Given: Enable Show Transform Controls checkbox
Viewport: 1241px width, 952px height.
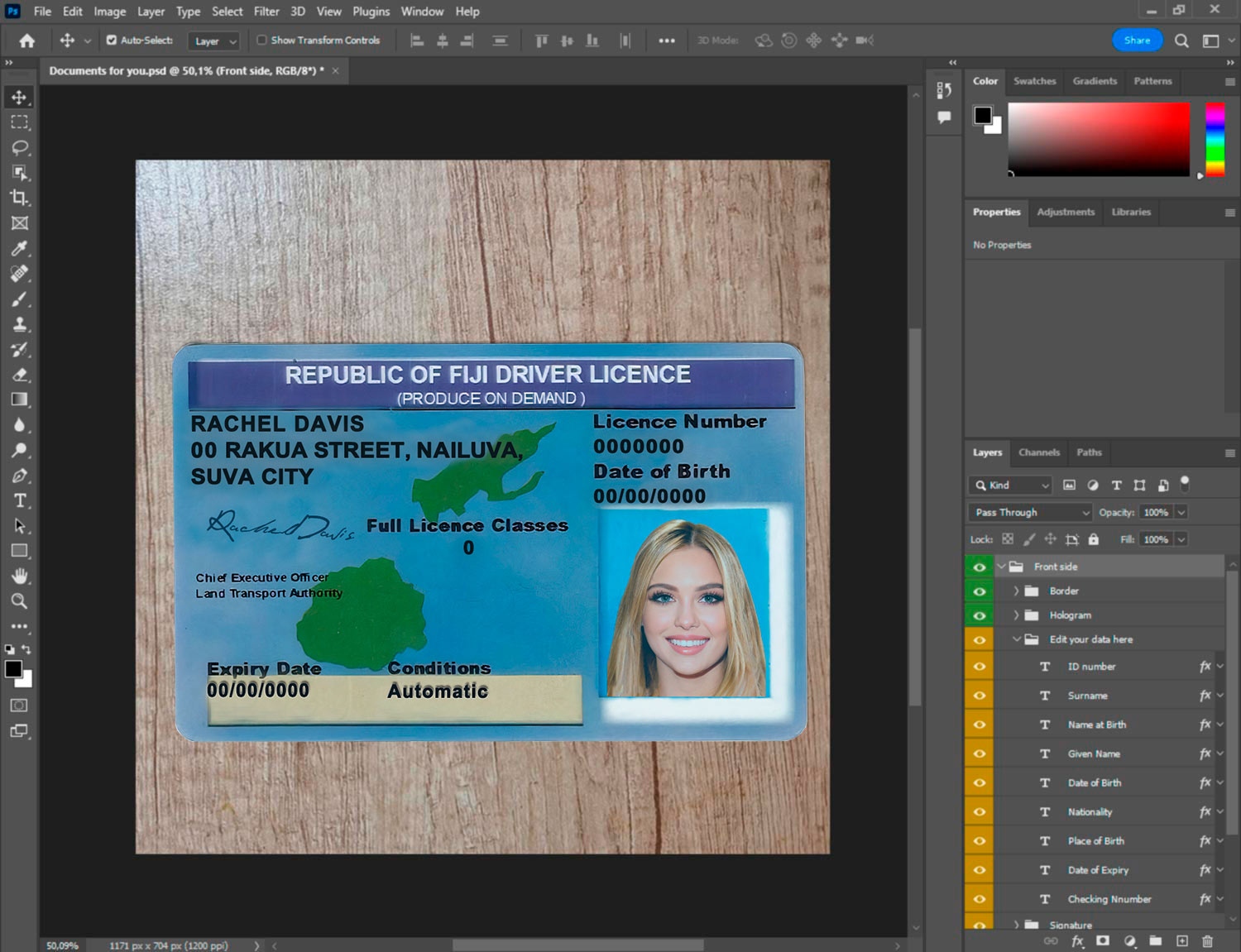Looking at the screenshot, I should click(x=261, y=40).
